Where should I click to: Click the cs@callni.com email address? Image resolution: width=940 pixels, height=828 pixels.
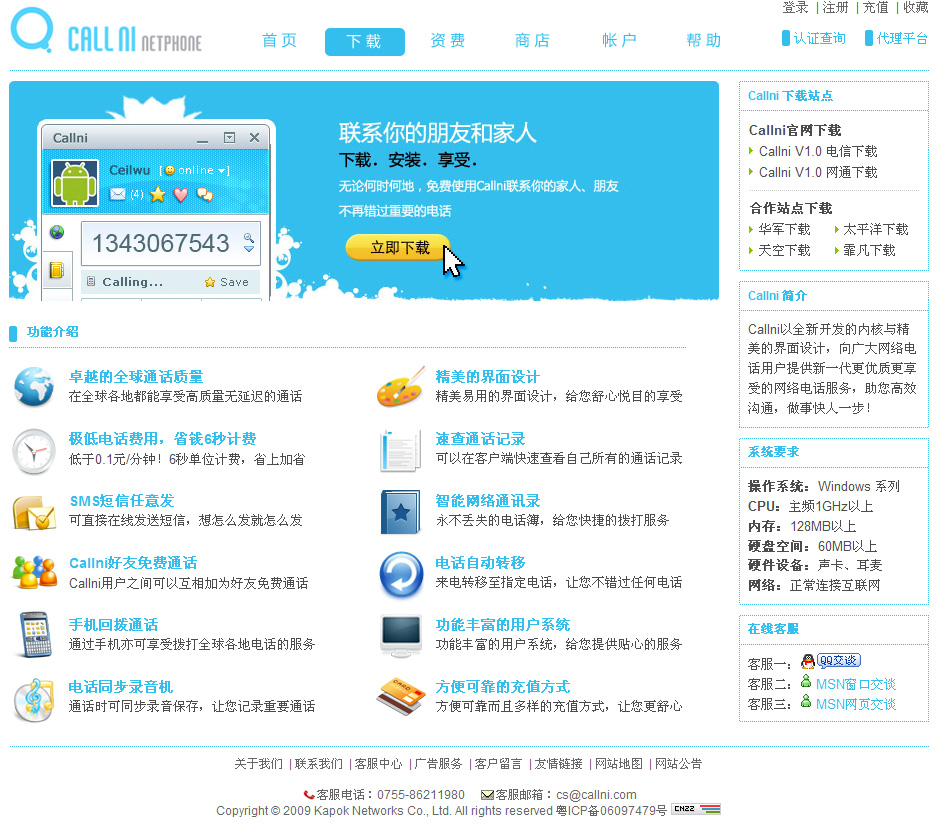pos(596,794)
